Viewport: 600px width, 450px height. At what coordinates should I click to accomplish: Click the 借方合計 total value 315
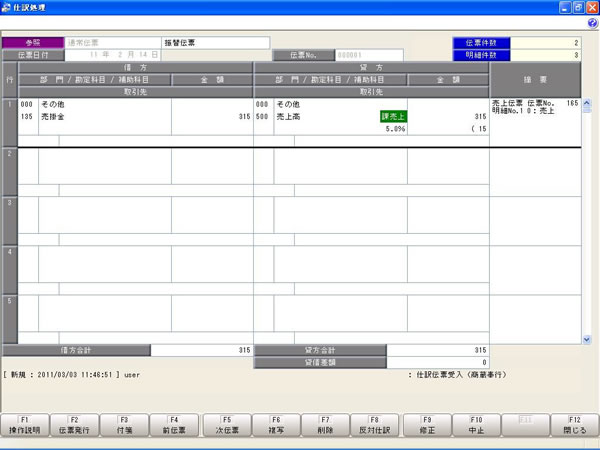pyautogui.click(x=202, y=350)
